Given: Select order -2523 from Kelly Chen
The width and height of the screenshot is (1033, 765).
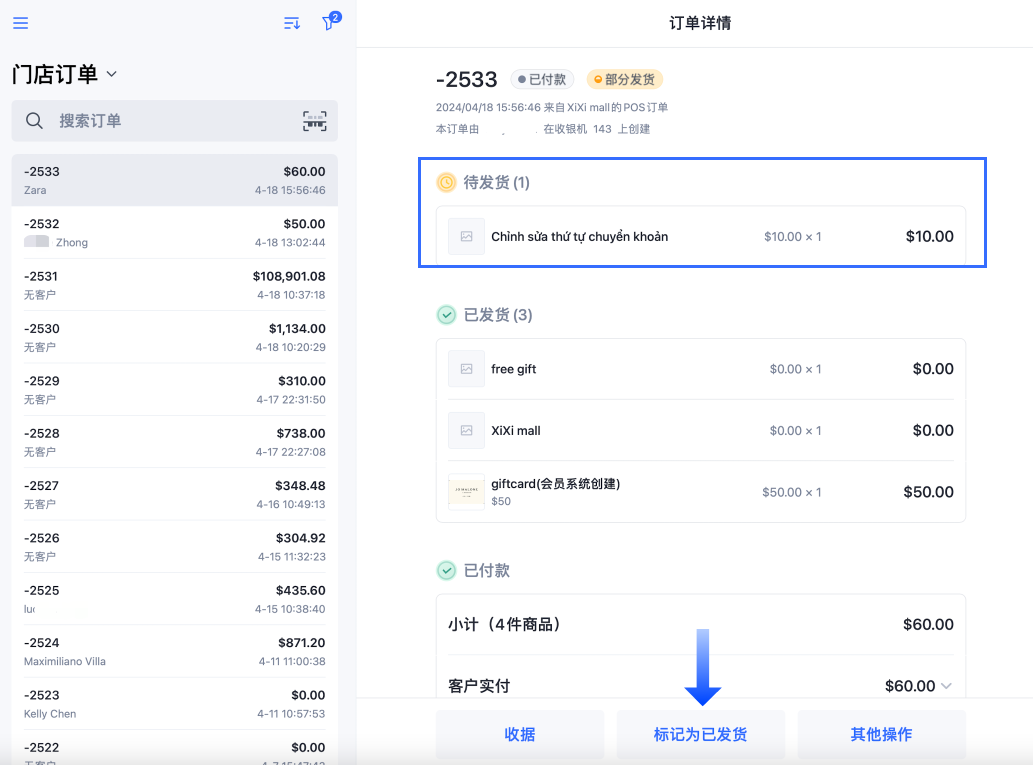Looking at the screenshot, I should click(x=175, y=704).
